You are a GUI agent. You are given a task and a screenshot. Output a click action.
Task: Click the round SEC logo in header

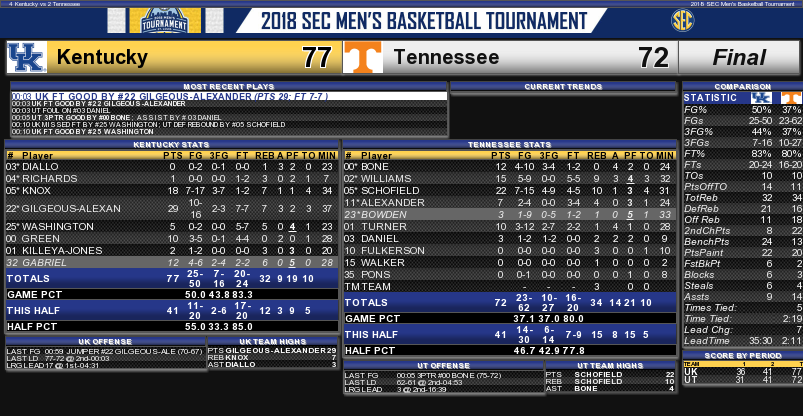(x=682, y=21)
